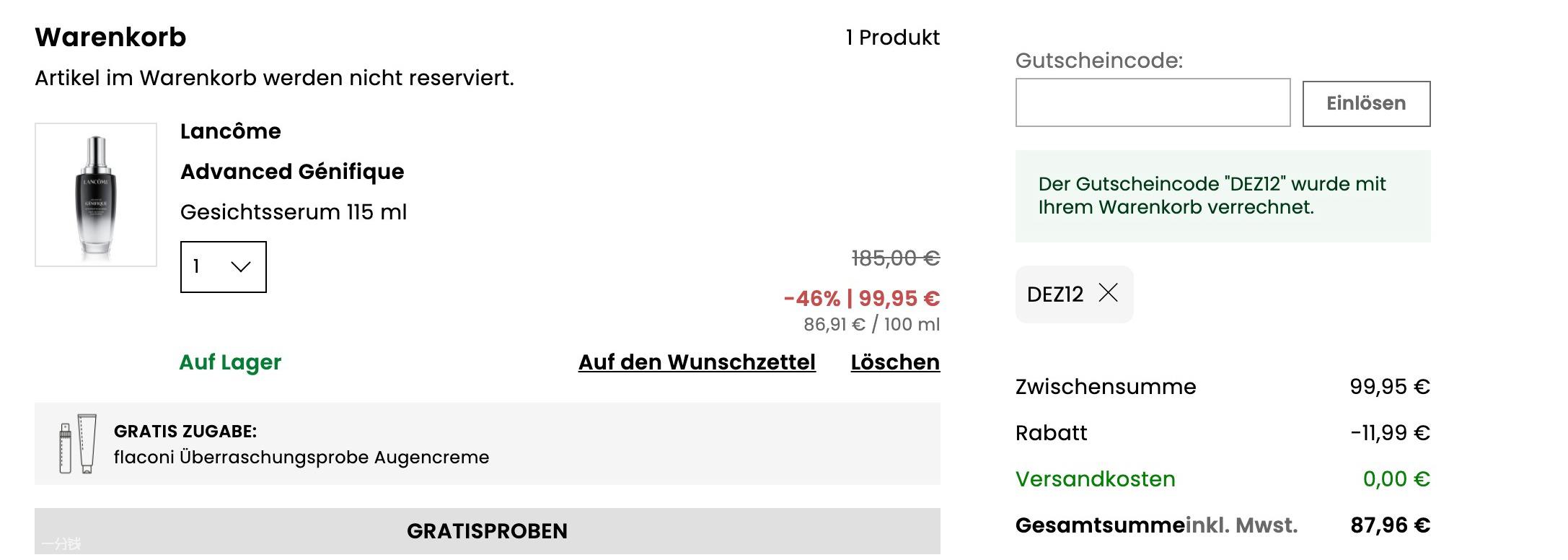Remove the DEZ12 voucher with the X icon
Screen dimensions: 1568x560
click(1108, 293)
